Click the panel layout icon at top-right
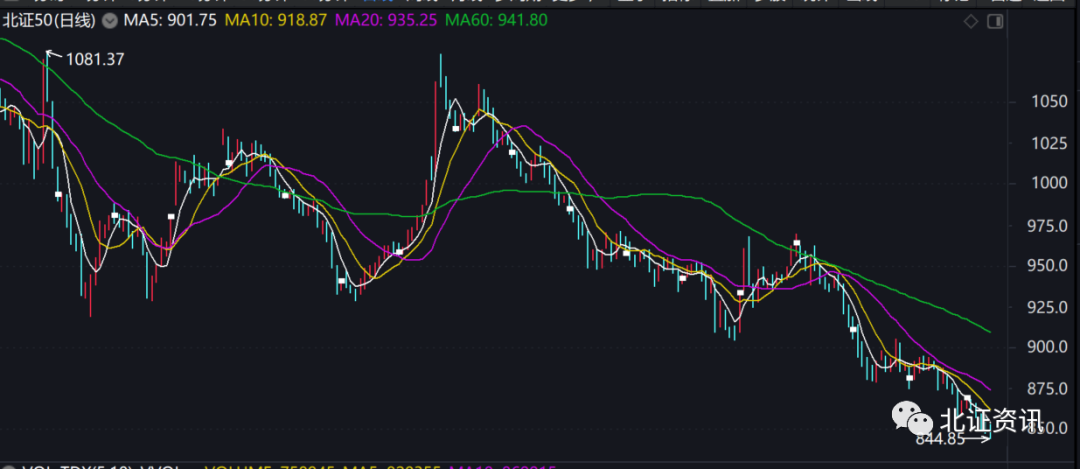 pos(996,21)
